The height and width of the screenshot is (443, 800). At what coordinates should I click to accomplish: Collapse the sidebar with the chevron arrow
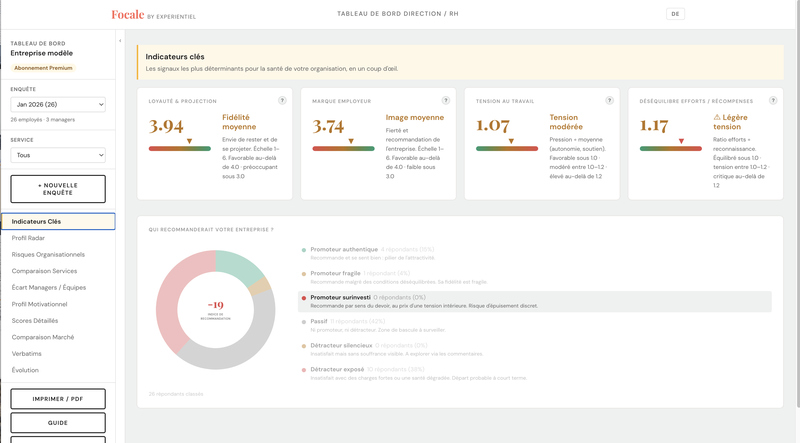click(x=120, y=41)
